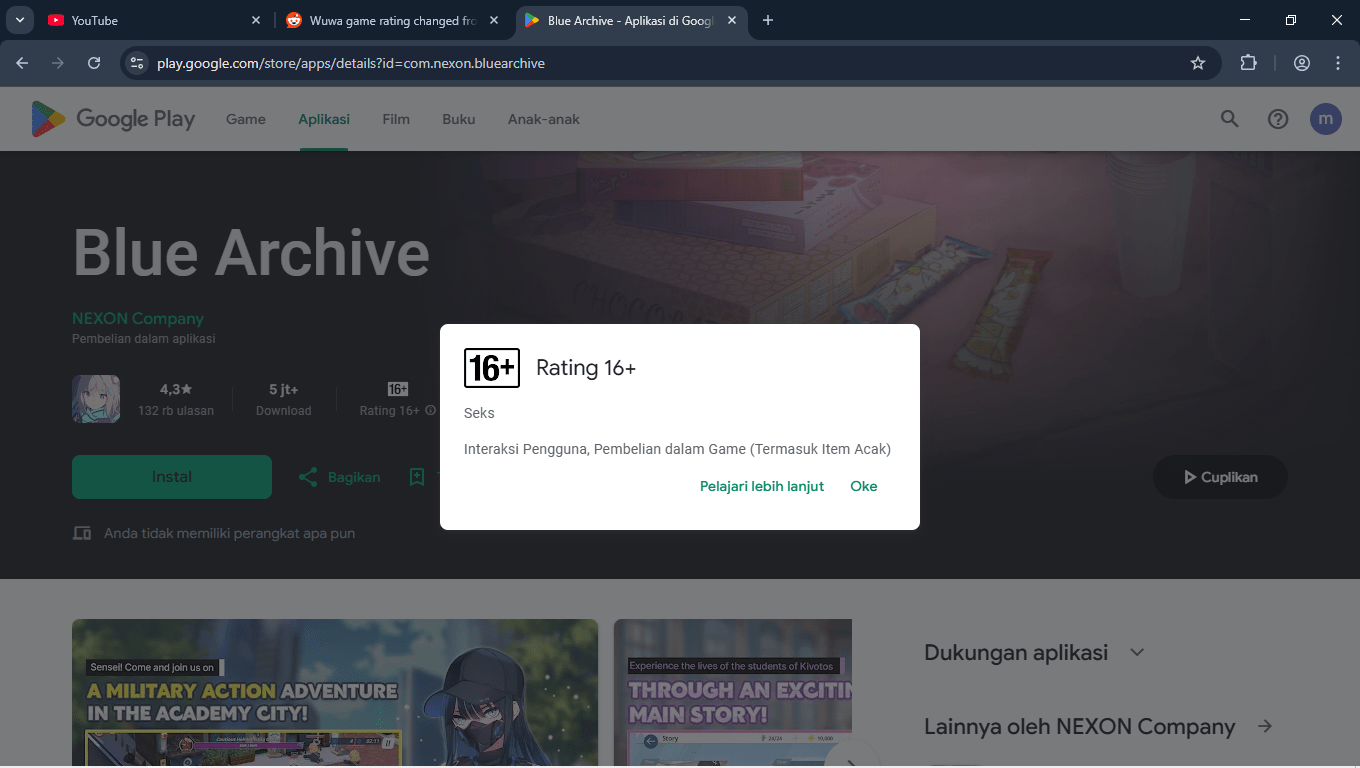
Task: Close the Wuwa game rating Reddit tab
Action: click(x=494, y=20)
